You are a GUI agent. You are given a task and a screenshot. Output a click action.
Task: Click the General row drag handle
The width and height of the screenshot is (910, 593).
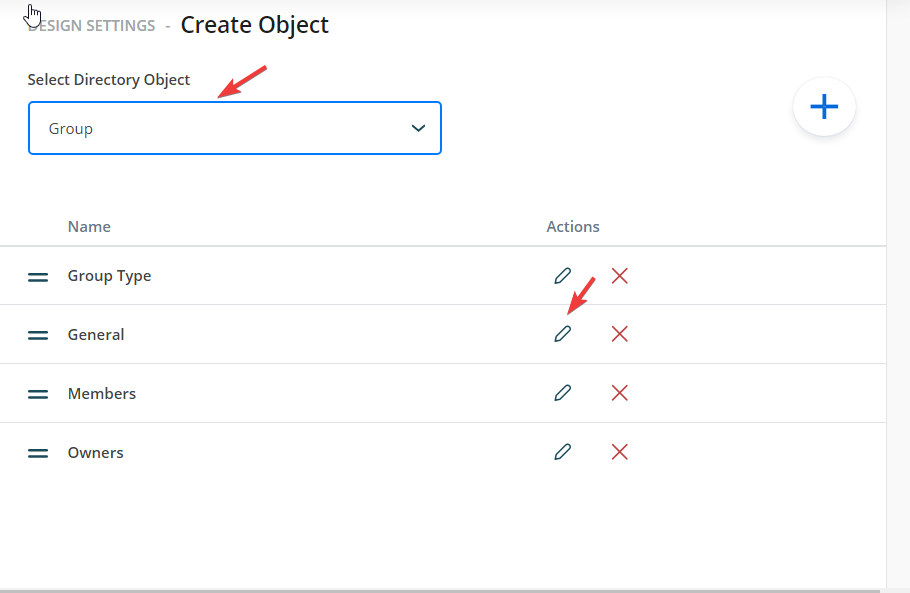click(x=37, y=334)
